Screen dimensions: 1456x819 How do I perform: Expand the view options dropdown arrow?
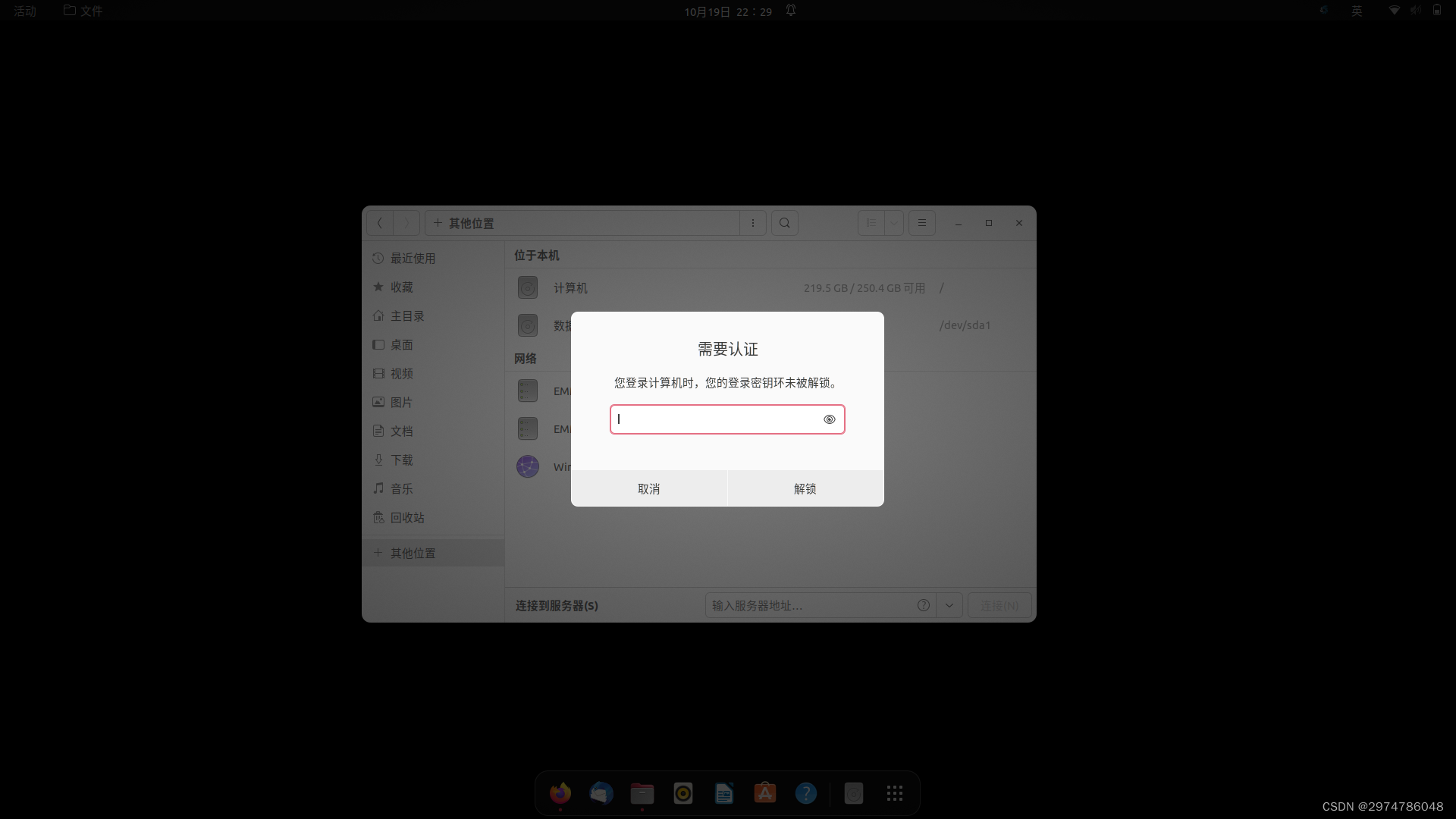click(893, 223)
